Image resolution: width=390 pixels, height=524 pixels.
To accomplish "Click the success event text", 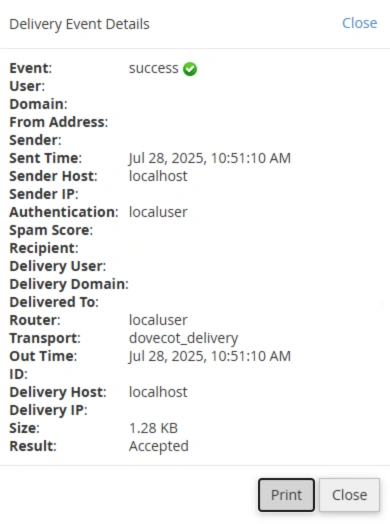I will pos(154,69).
